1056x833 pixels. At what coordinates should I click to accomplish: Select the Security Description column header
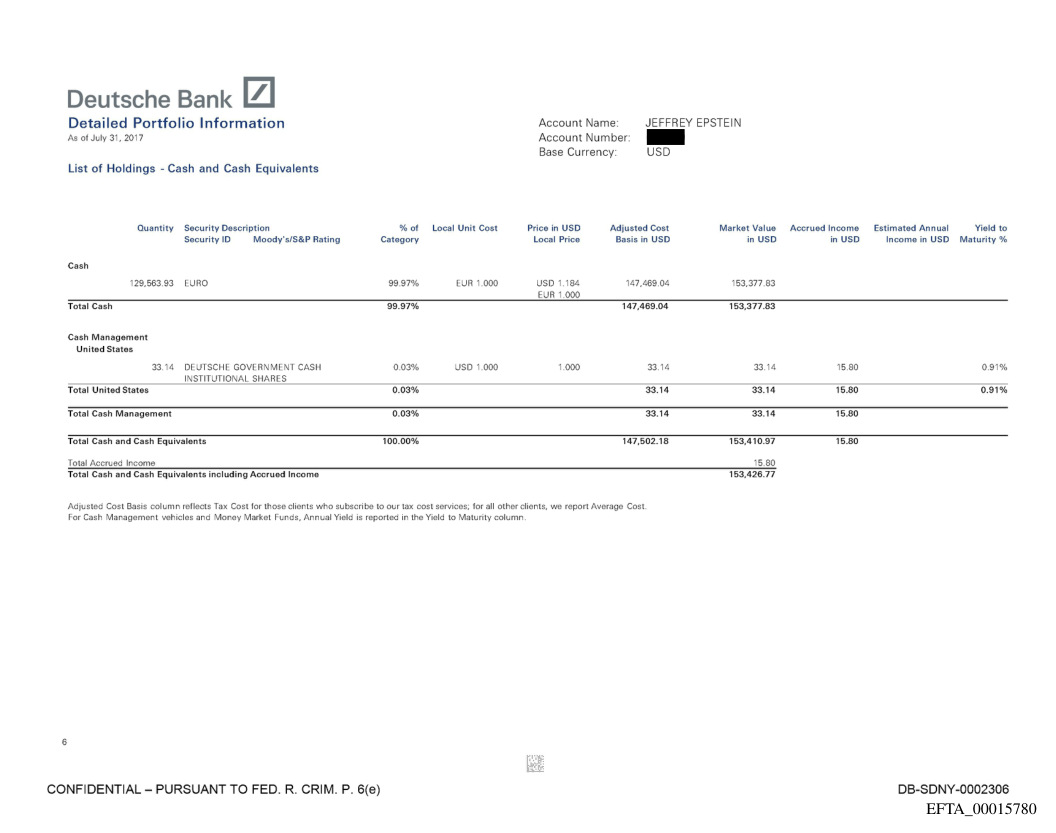tap(227, 228)
